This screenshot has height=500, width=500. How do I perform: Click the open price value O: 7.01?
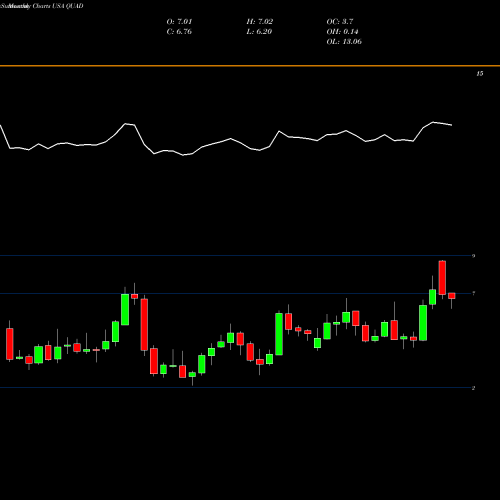coord(179,22)
